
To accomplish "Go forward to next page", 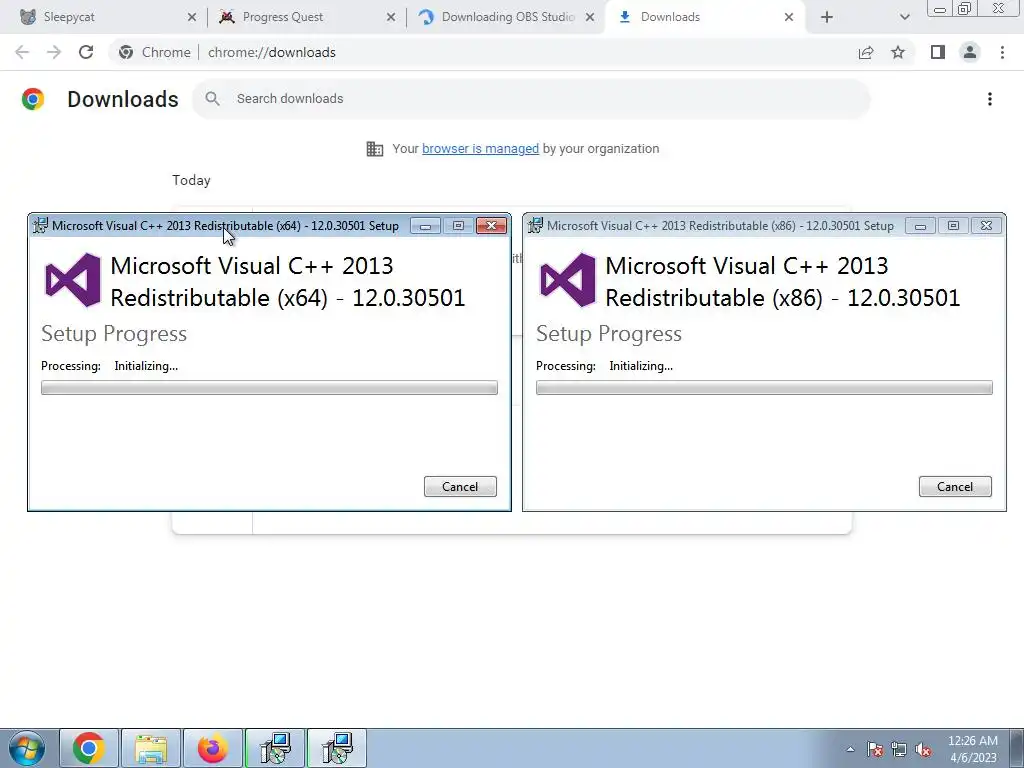I will [54, 52].
